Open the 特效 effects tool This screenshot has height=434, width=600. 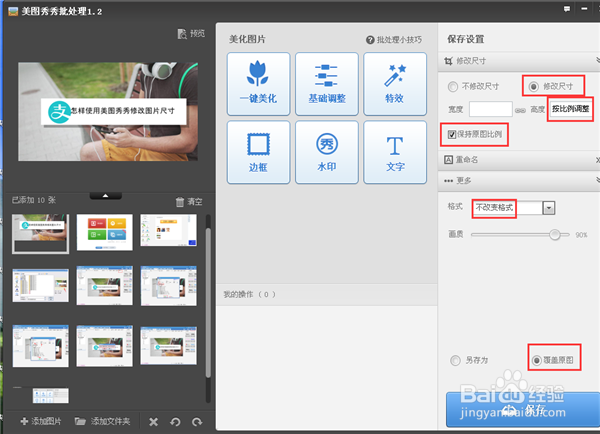tap(395, 84)
